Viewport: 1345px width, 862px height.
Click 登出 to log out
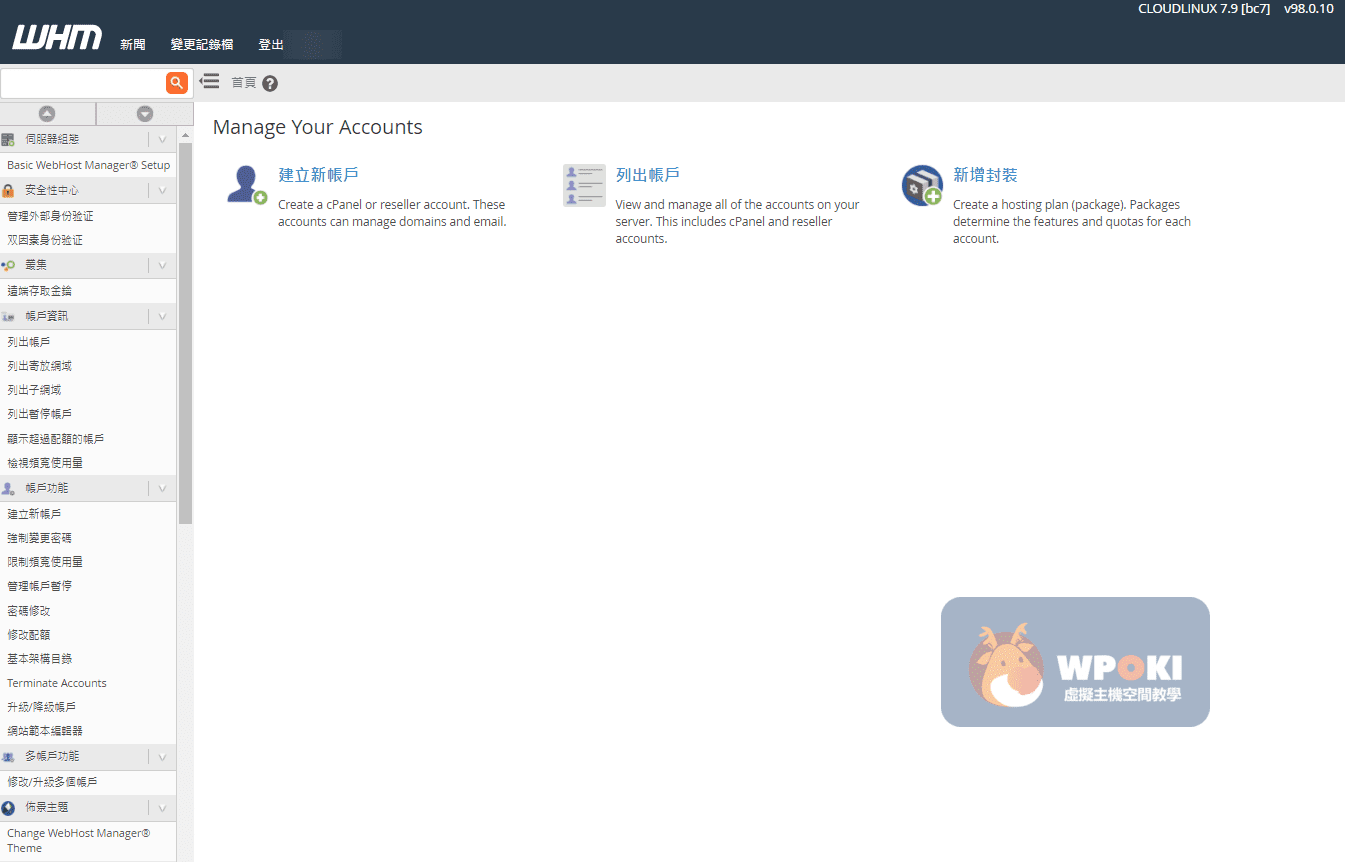click(271, 45)
